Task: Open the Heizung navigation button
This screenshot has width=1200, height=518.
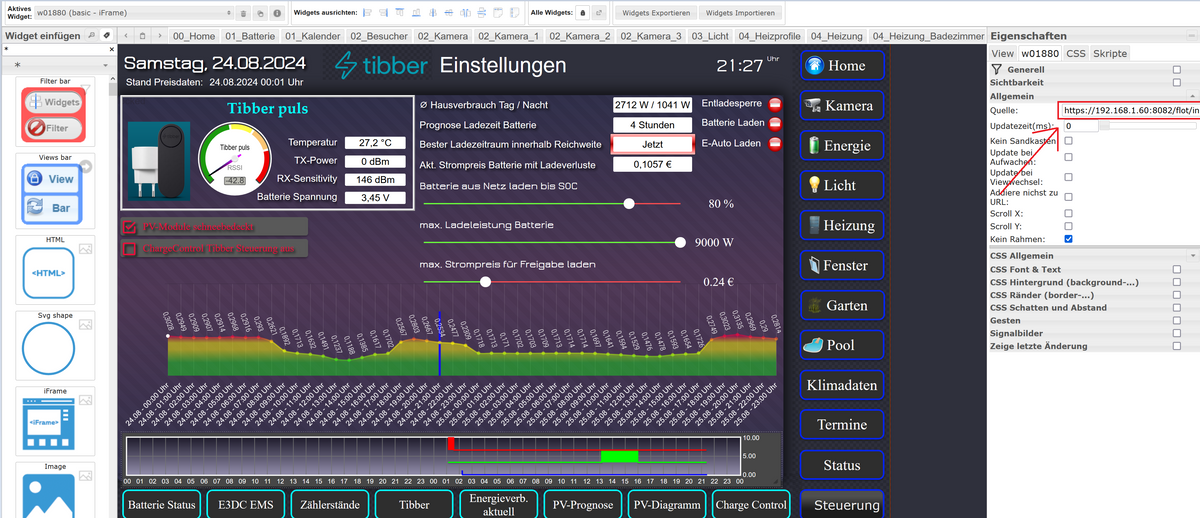Action: 841,226
